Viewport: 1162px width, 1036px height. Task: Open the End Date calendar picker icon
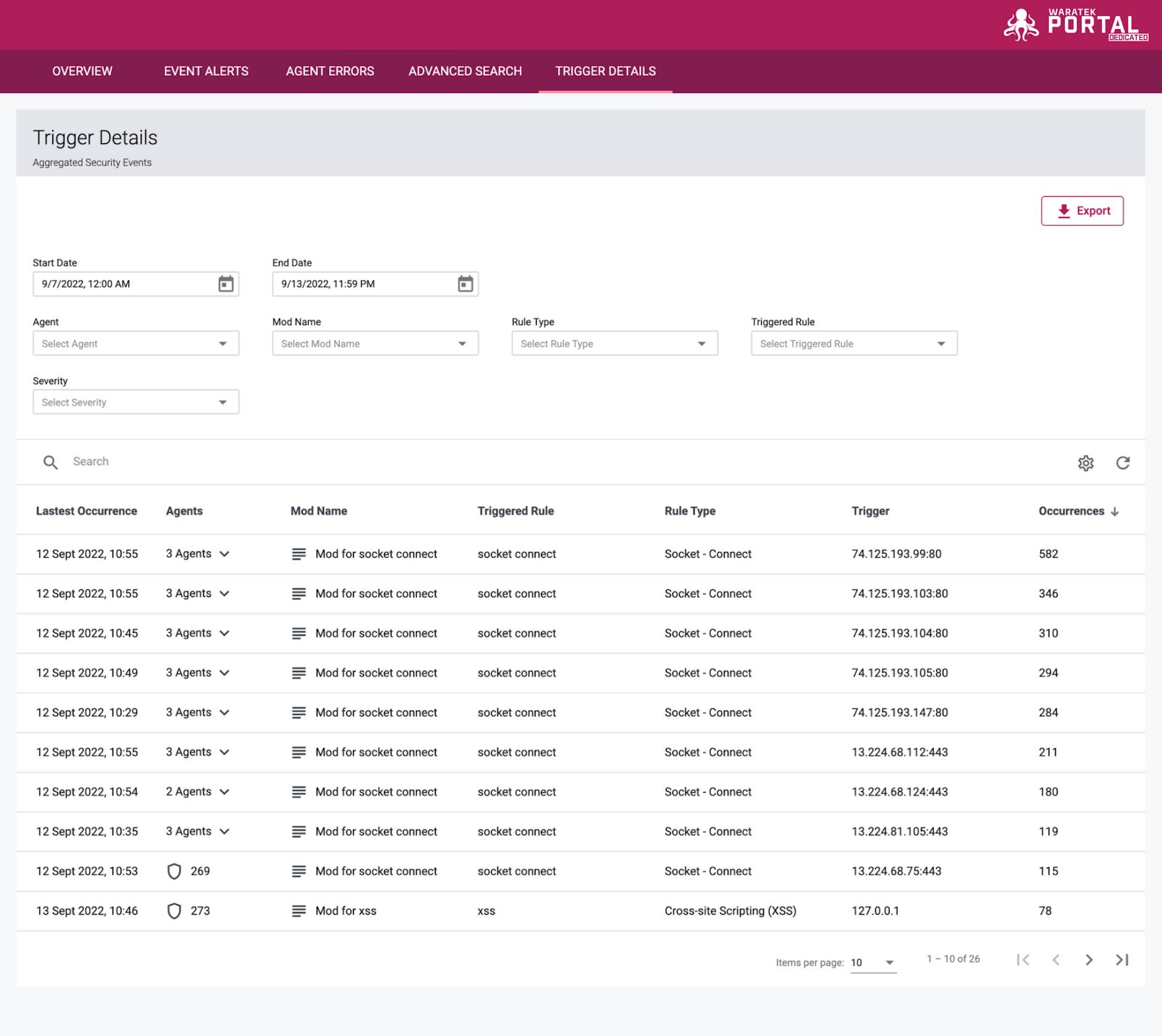(x=466, y=284)
